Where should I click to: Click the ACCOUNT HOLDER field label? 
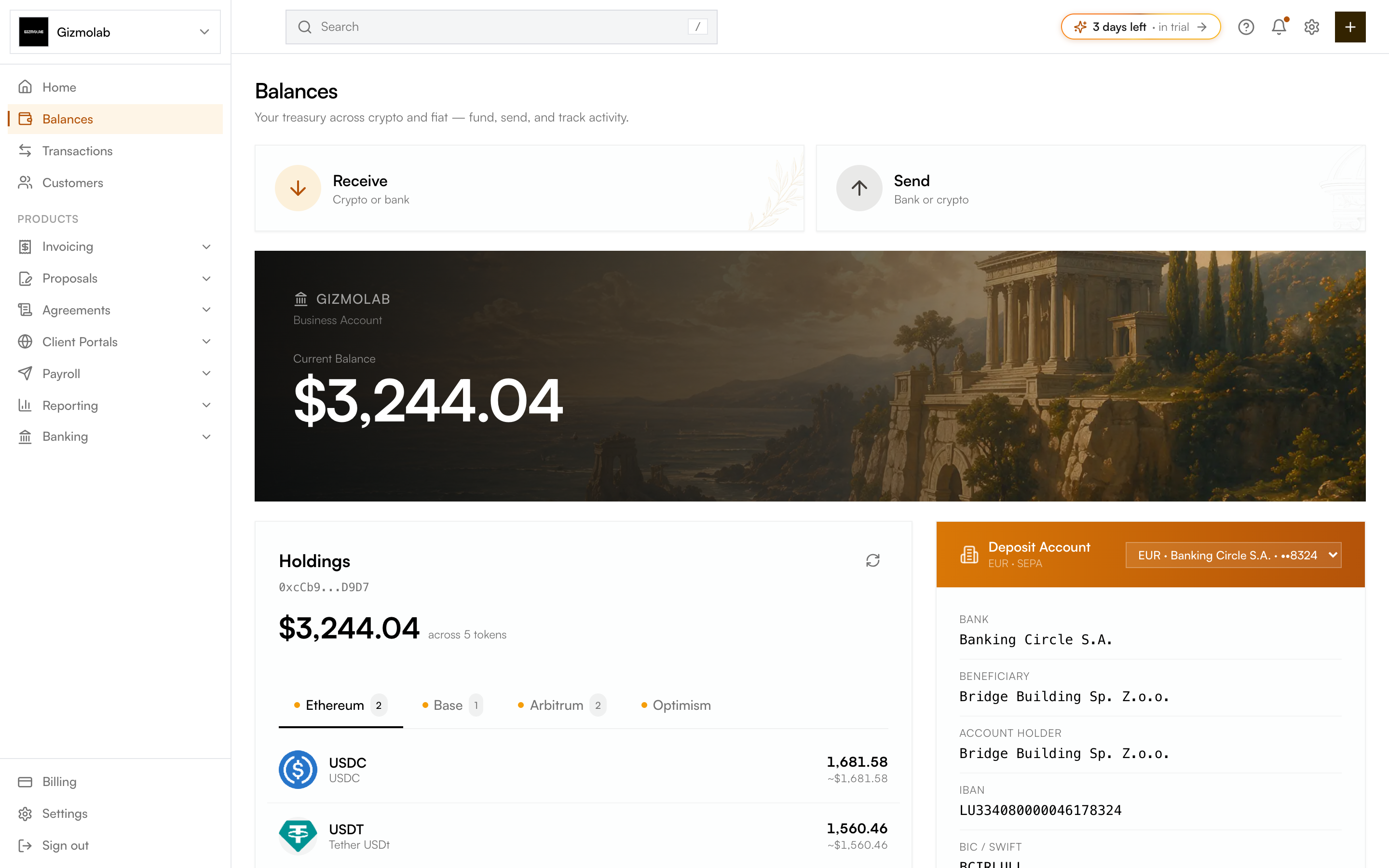[x=1010, y=733]
